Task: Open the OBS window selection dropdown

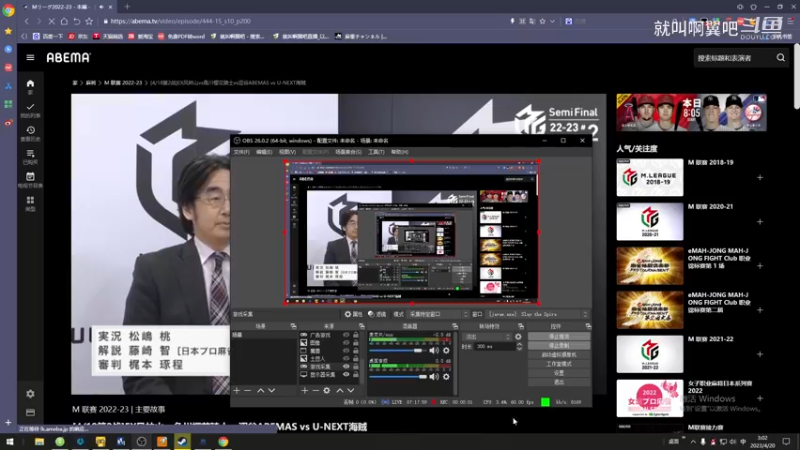Action: (538, 314)
